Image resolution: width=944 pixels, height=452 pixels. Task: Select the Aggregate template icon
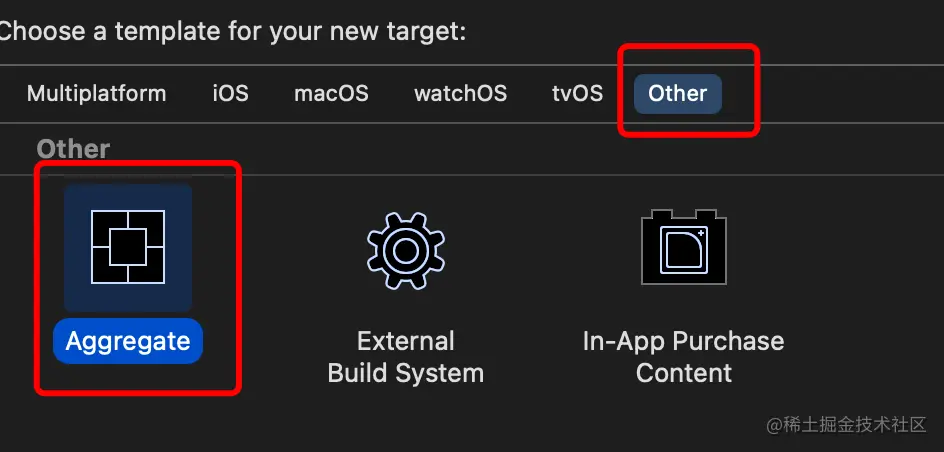128,247
